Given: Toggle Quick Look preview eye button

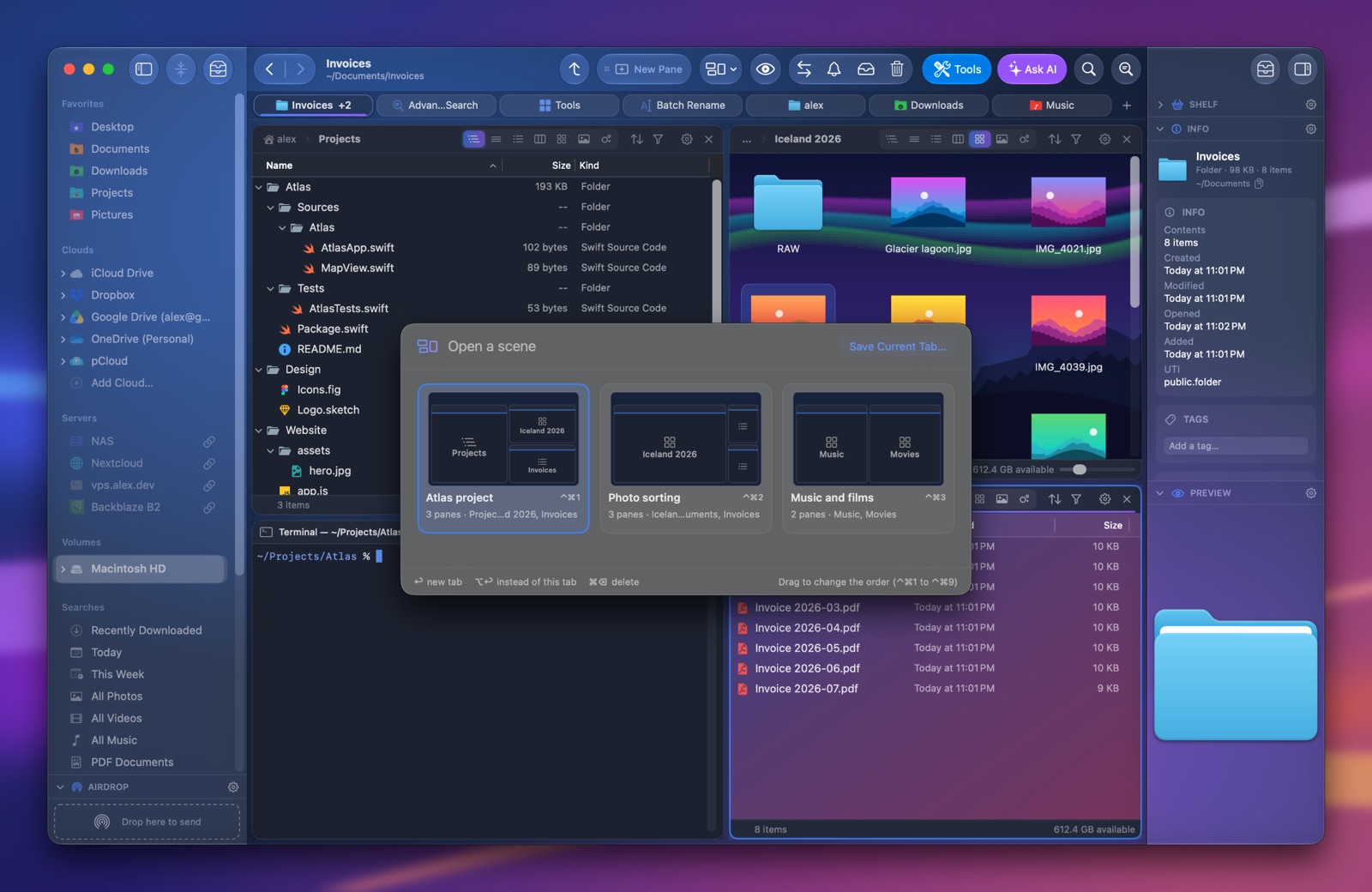Looking at the screenshot, I should [x=766, y=69].
